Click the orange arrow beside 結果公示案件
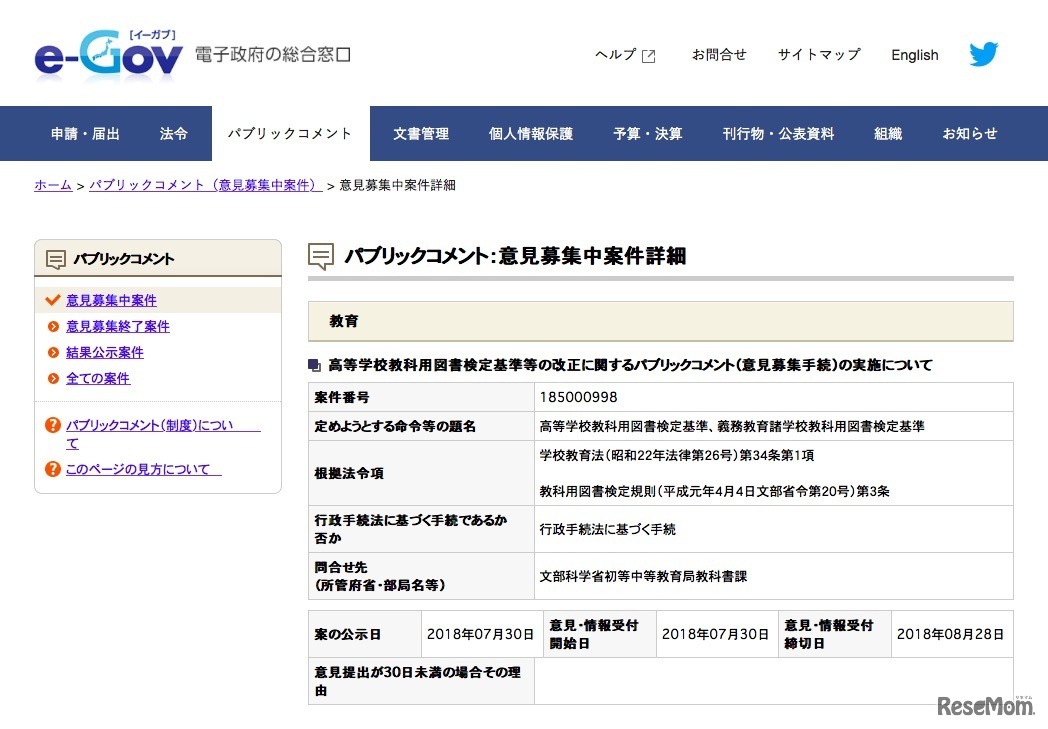1048x729 pixels. coord(53,353)
